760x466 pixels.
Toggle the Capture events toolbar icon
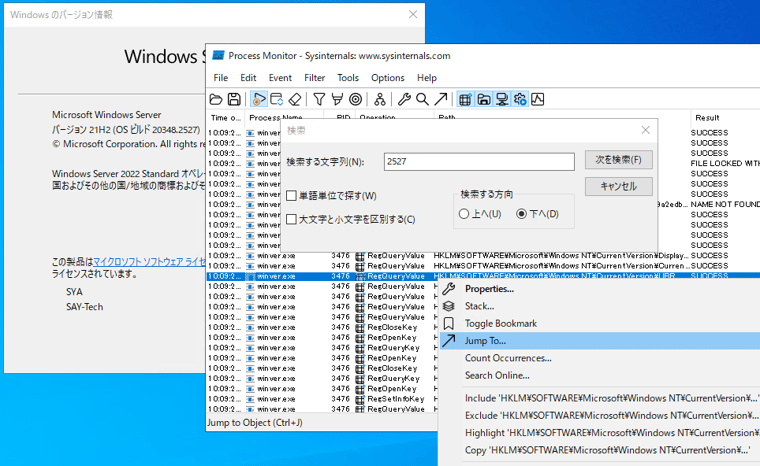258,99
